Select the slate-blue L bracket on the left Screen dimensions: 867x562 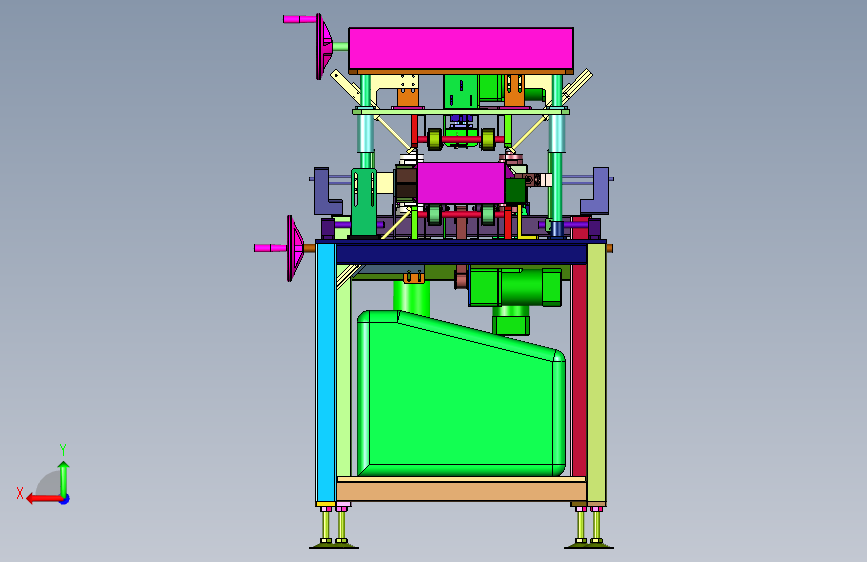327,191
